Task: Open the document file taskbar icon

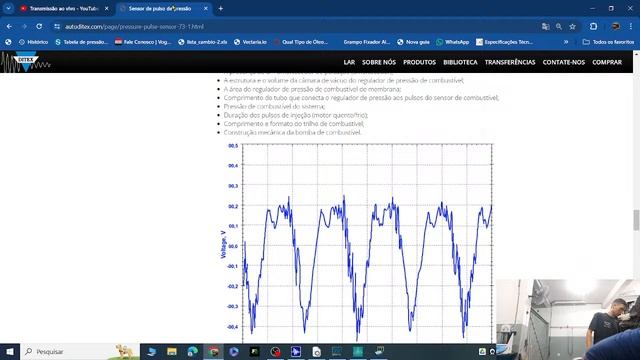Action: click(x=317, y=351)
